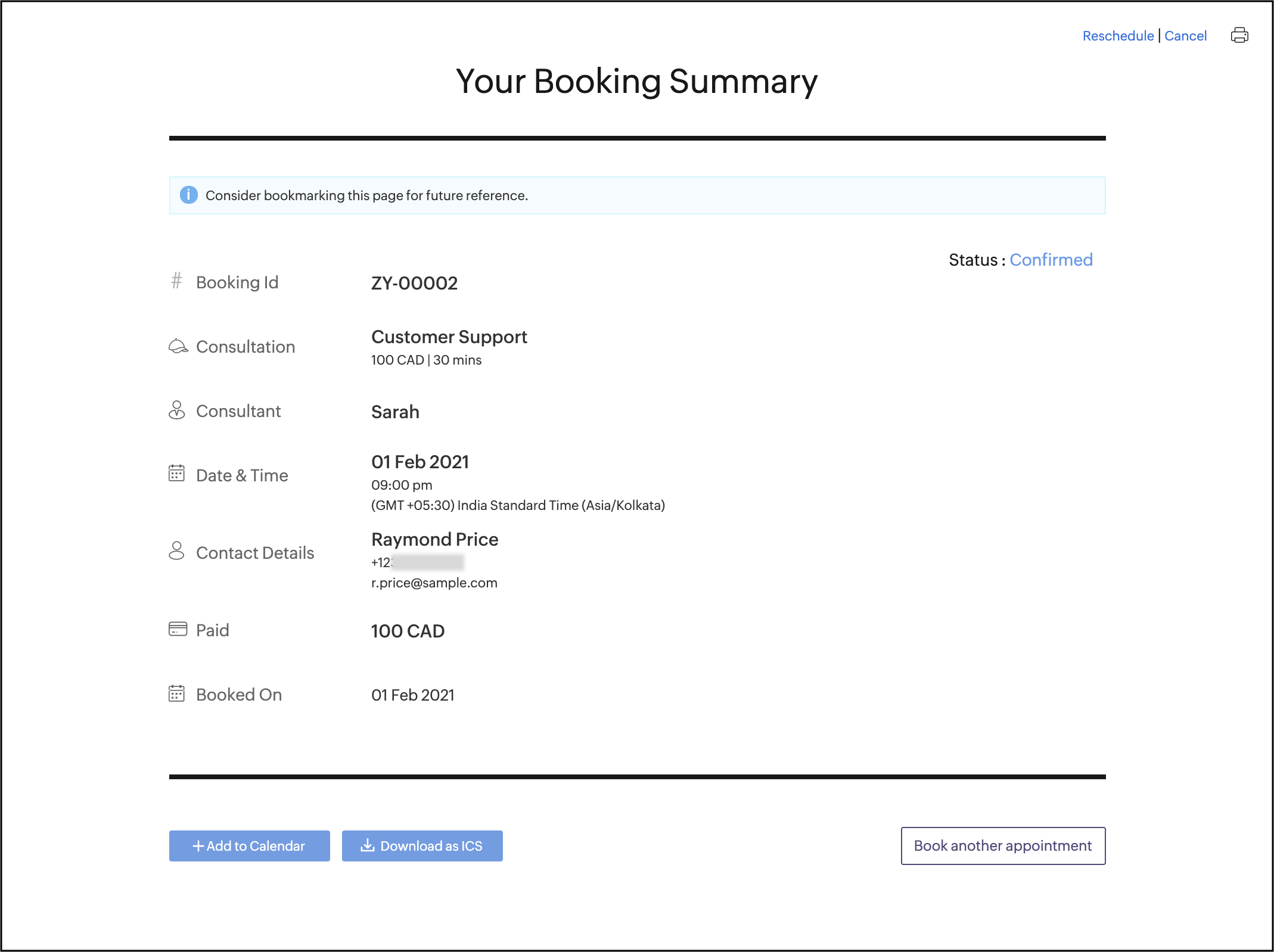Click the hash icon beside Booking Id
The height and width of the screenshot is (952, 1274).
pyautogui.click(x=176, y=281)
